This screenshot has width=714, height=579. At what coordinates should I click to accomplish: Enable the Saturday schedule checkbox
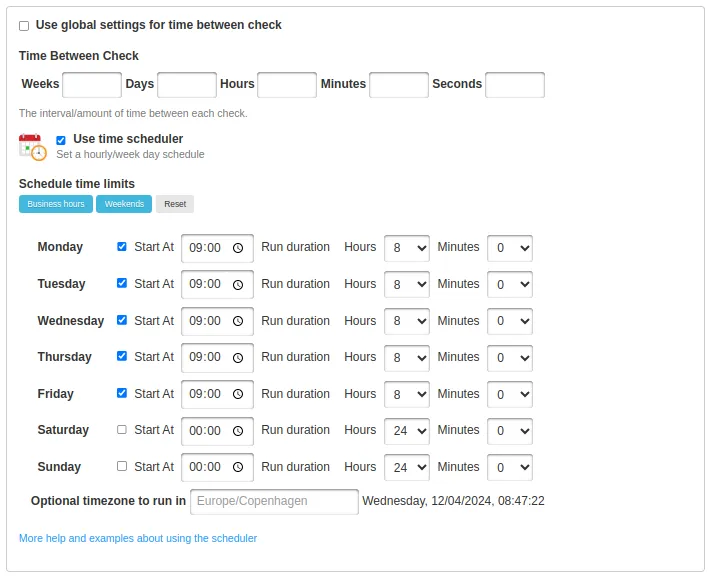tap(122, 430)
